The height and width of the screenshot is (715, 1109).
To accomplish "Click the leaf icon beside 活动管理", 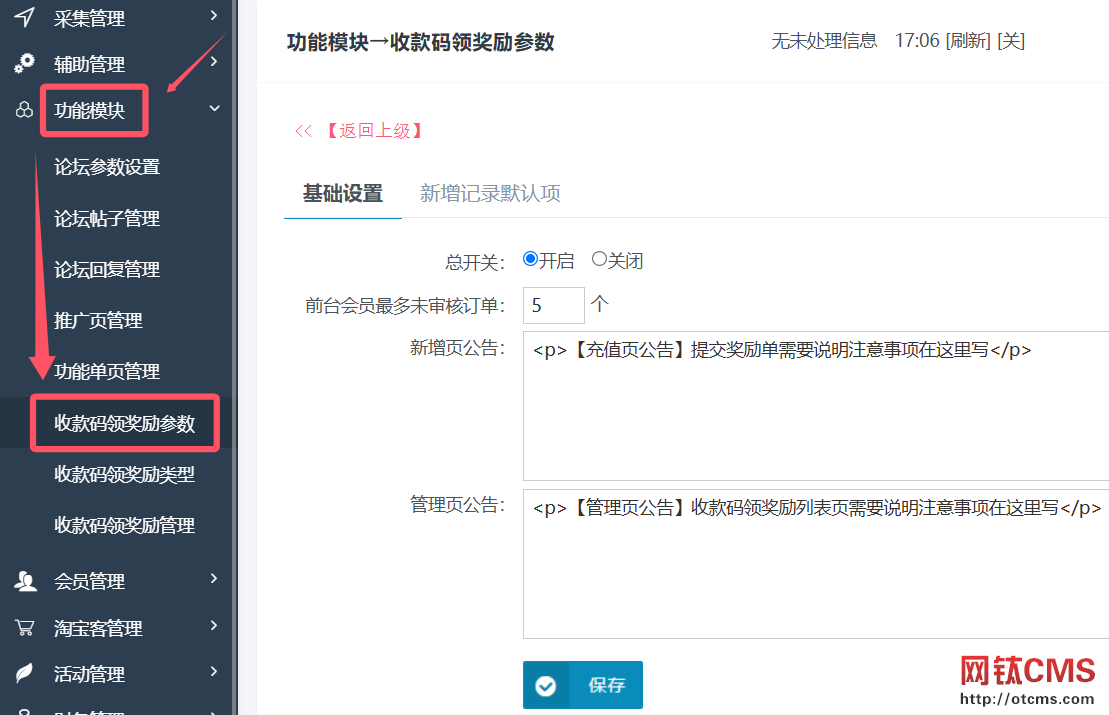I will pyautogui.click(x=24, y=674).
